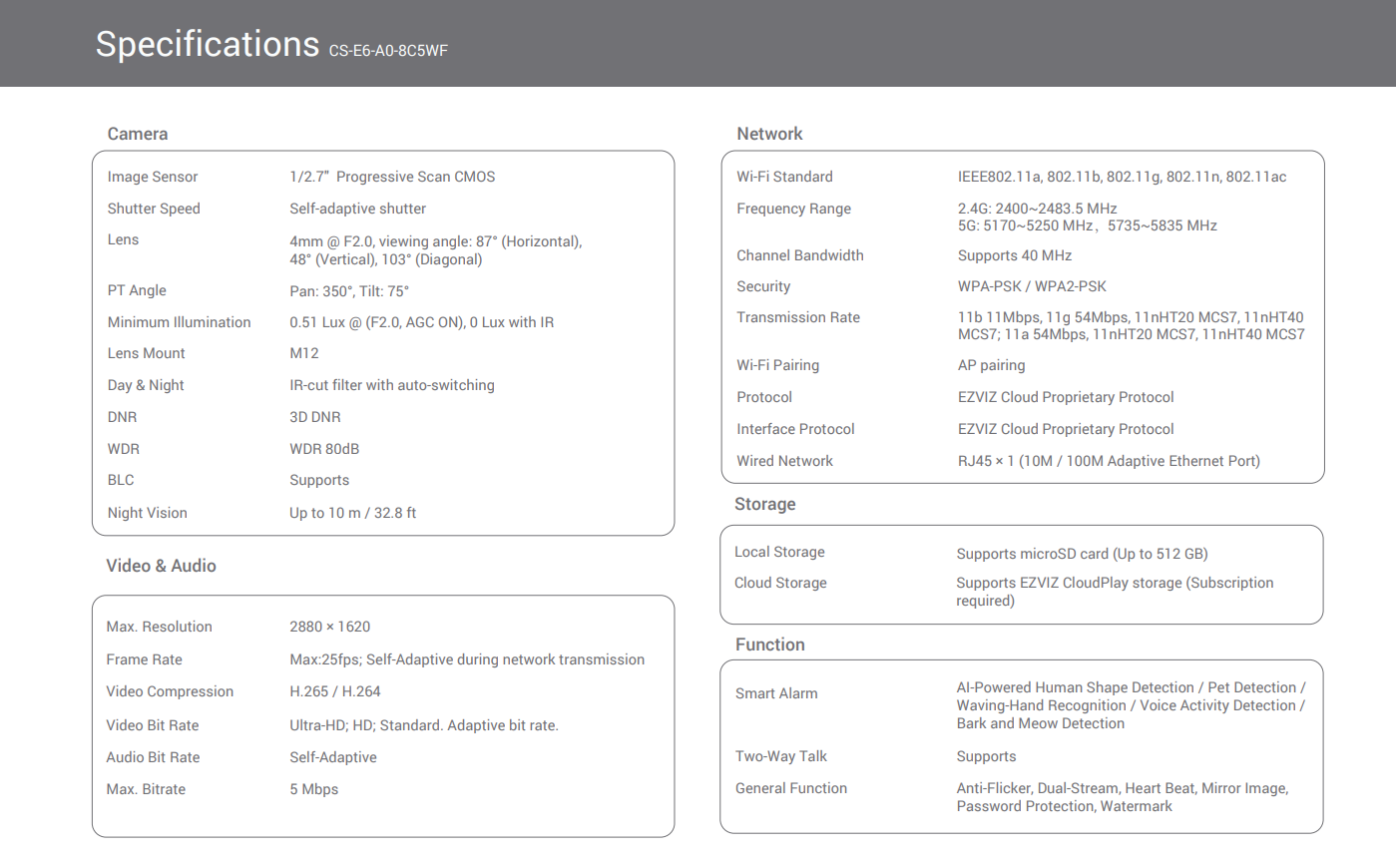Select 'IR-cut filter with auto-switching' value

(x=392, y=385)
